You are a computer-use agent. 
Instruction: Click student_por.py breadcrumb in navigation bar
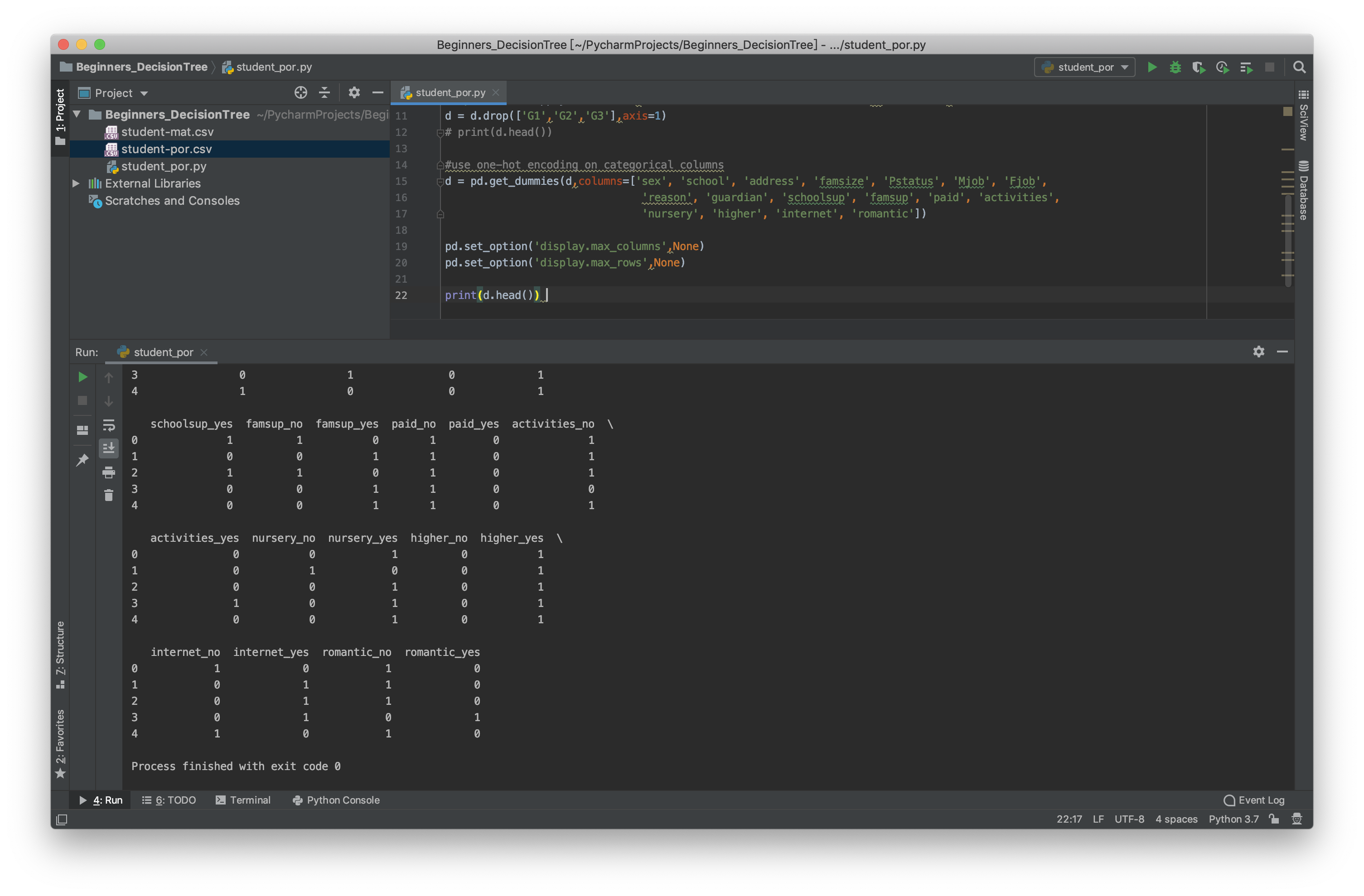coord(268,67)
